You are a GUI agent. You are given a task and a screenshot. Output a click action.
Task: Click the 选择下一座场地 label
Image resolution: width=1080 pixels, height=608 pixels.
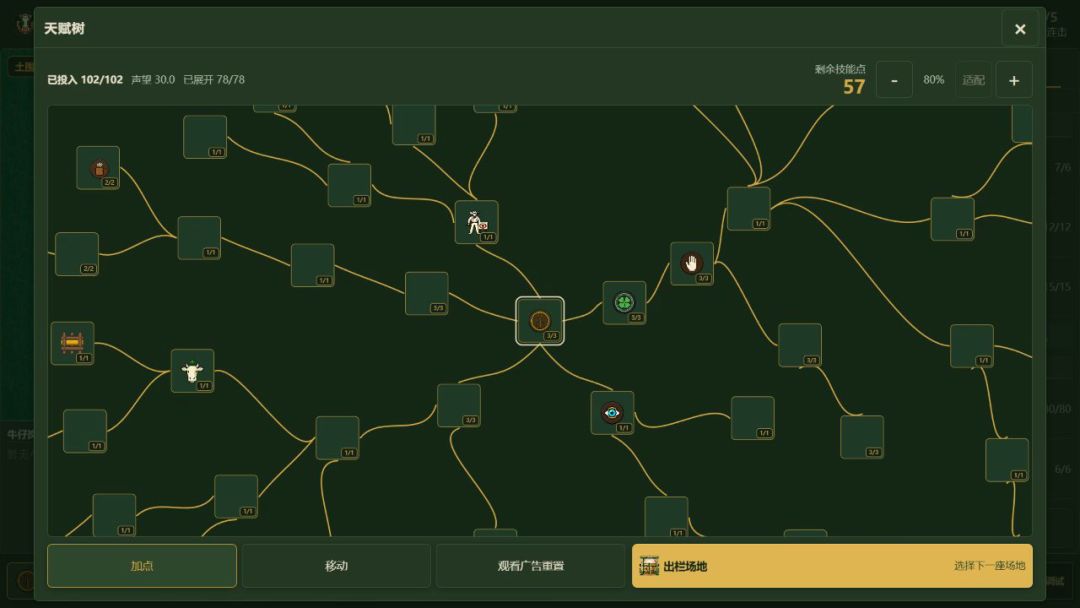(989, 566)
